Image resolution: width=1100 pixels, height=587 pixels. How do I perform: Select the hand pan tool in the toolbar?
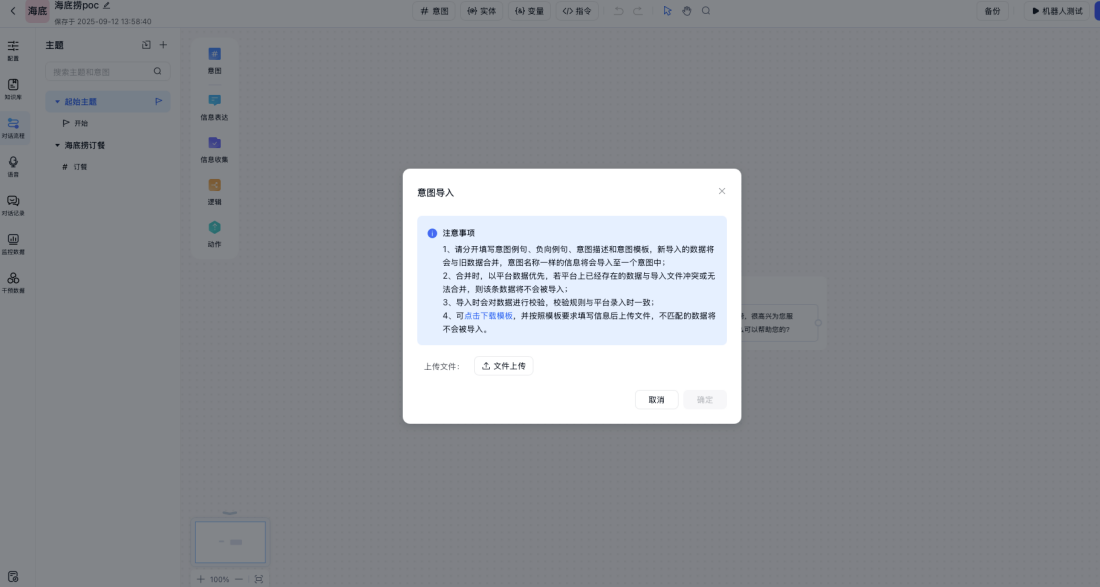point(686,10)
